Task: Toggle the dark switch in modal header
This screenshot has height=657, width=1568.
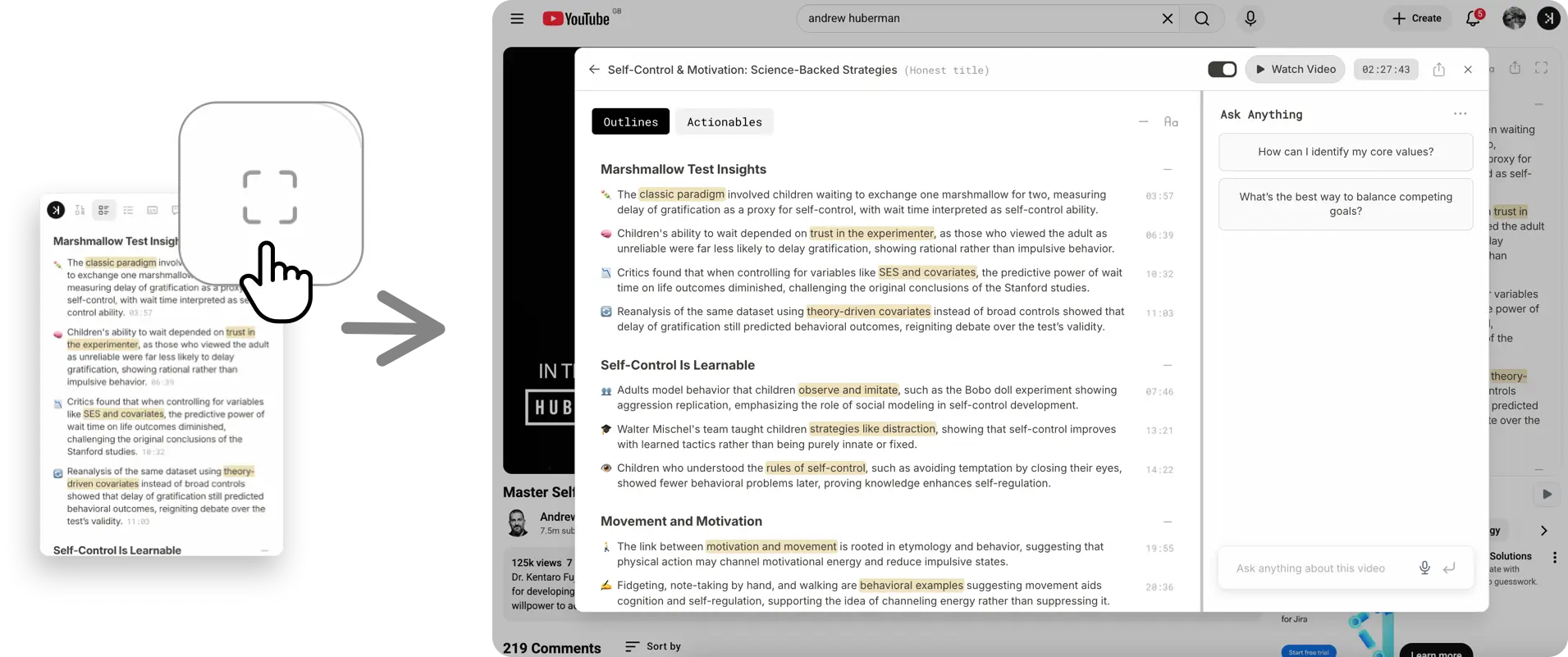Action: [x=1222, y=70]
